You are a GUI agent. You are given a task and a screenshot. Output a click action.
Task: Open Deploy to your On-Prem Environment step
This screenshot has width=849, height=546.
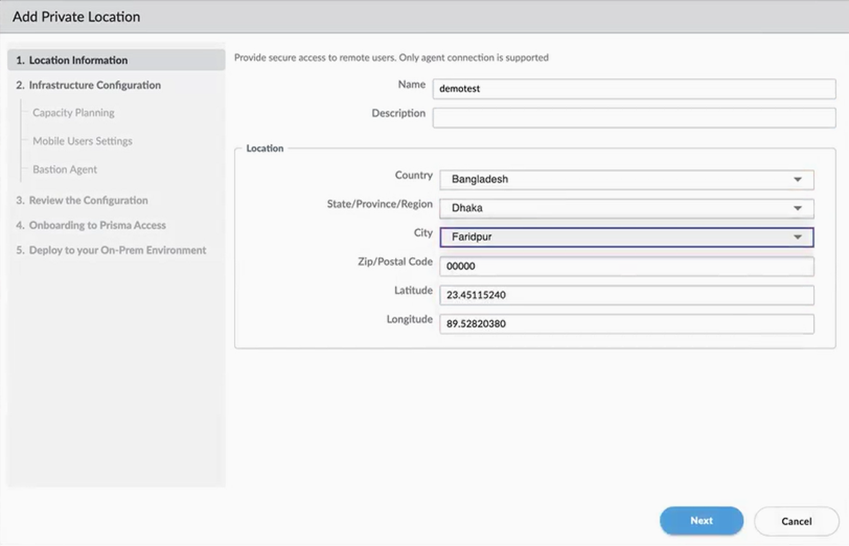[111, 250]
